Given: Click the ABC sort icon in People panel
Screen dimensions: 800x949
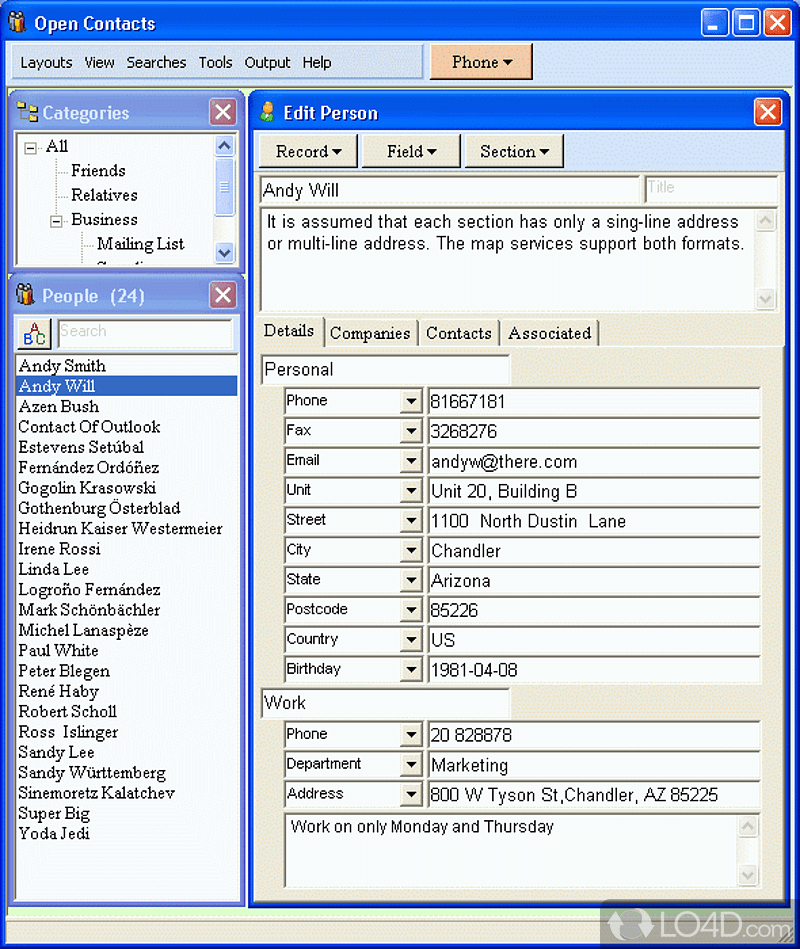Looking at the screenshot, I should (34, 333).
